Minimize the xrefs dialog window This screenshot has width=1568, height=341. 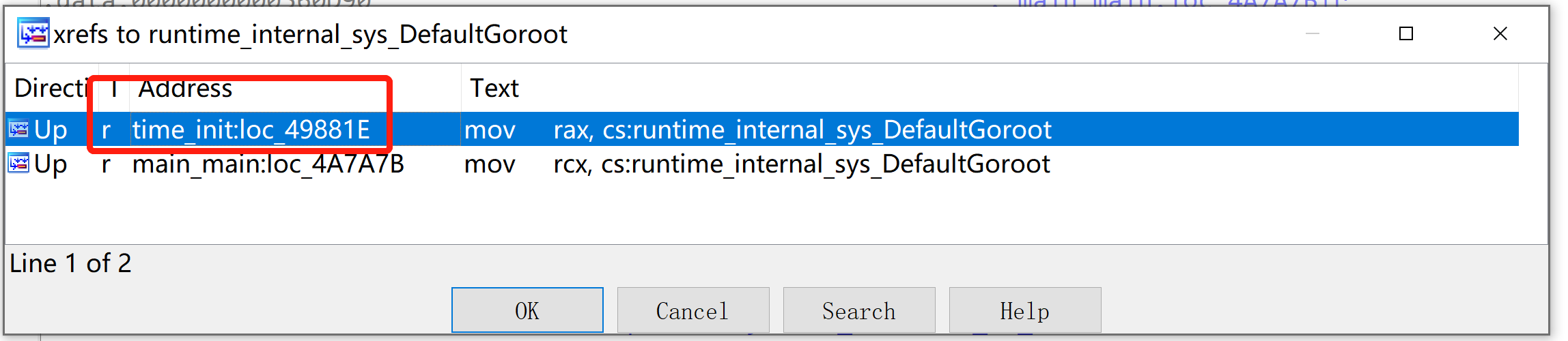(1313, 33)
